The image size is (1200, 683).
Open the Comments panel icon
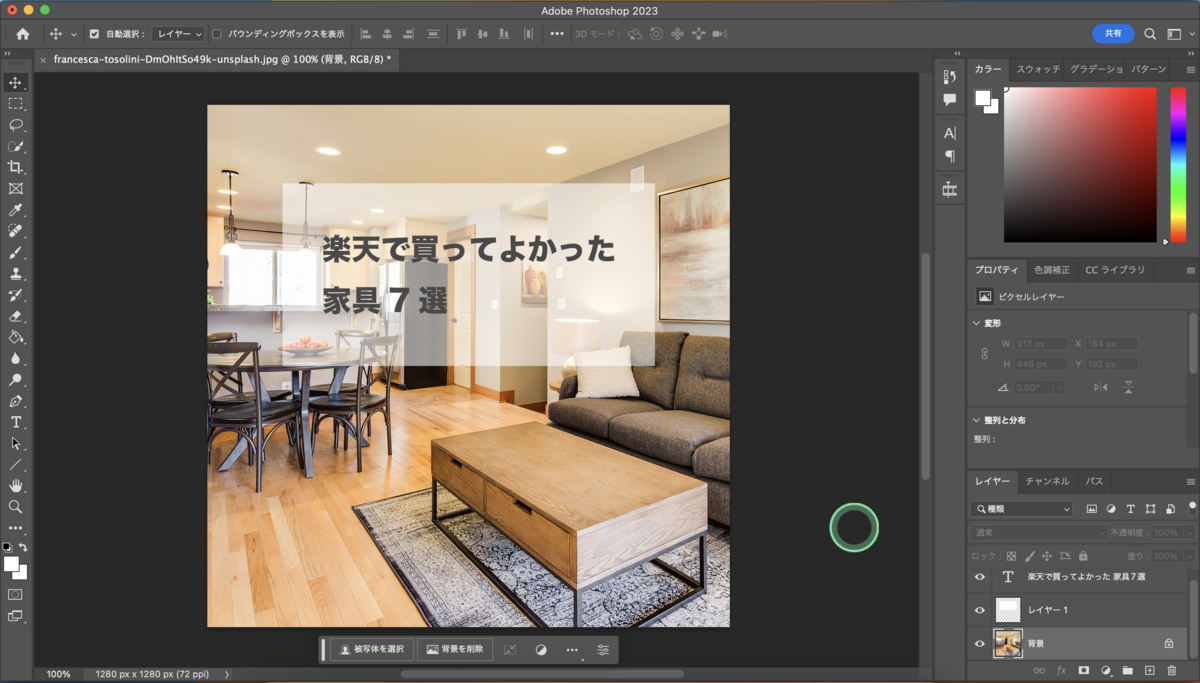pos(950,99)
